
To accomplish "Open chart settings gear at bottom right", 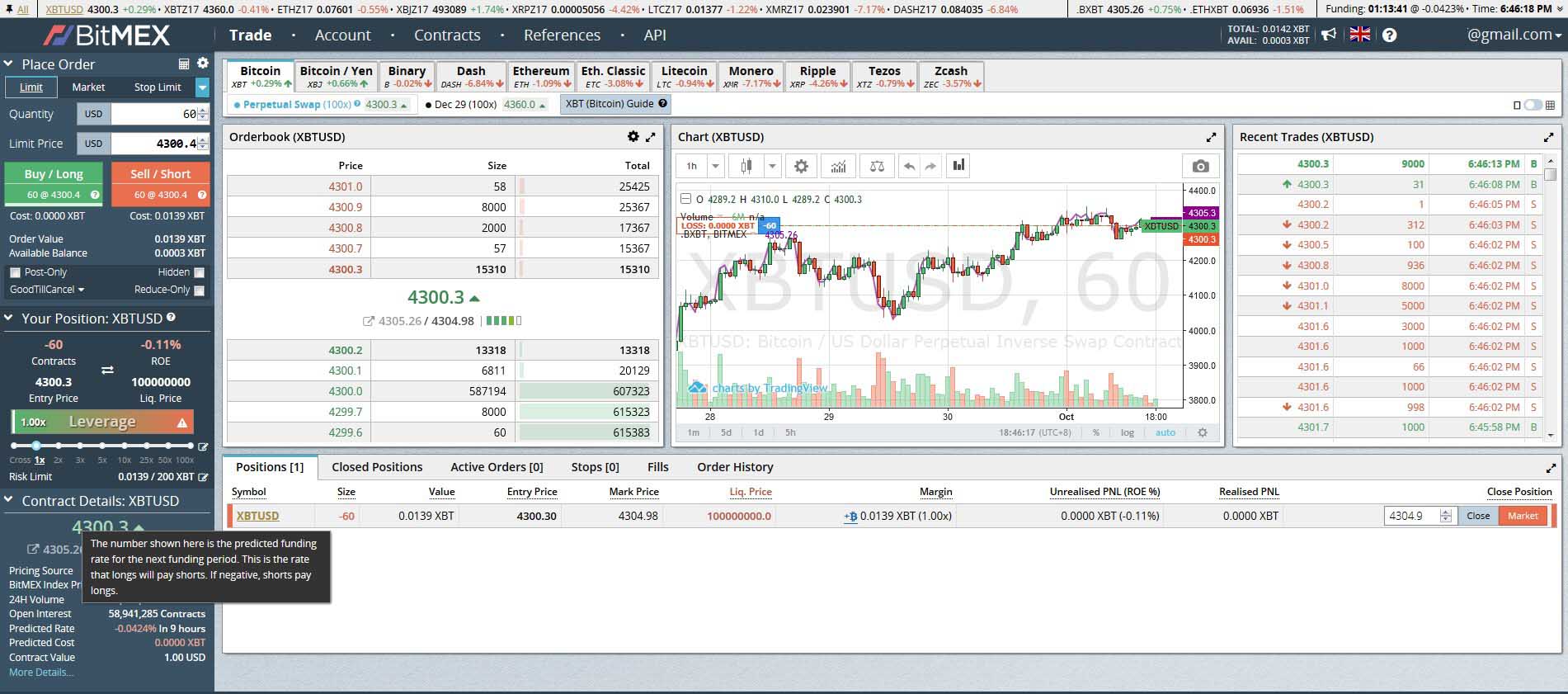I will pyautogui.click(x=1203, y=432).
